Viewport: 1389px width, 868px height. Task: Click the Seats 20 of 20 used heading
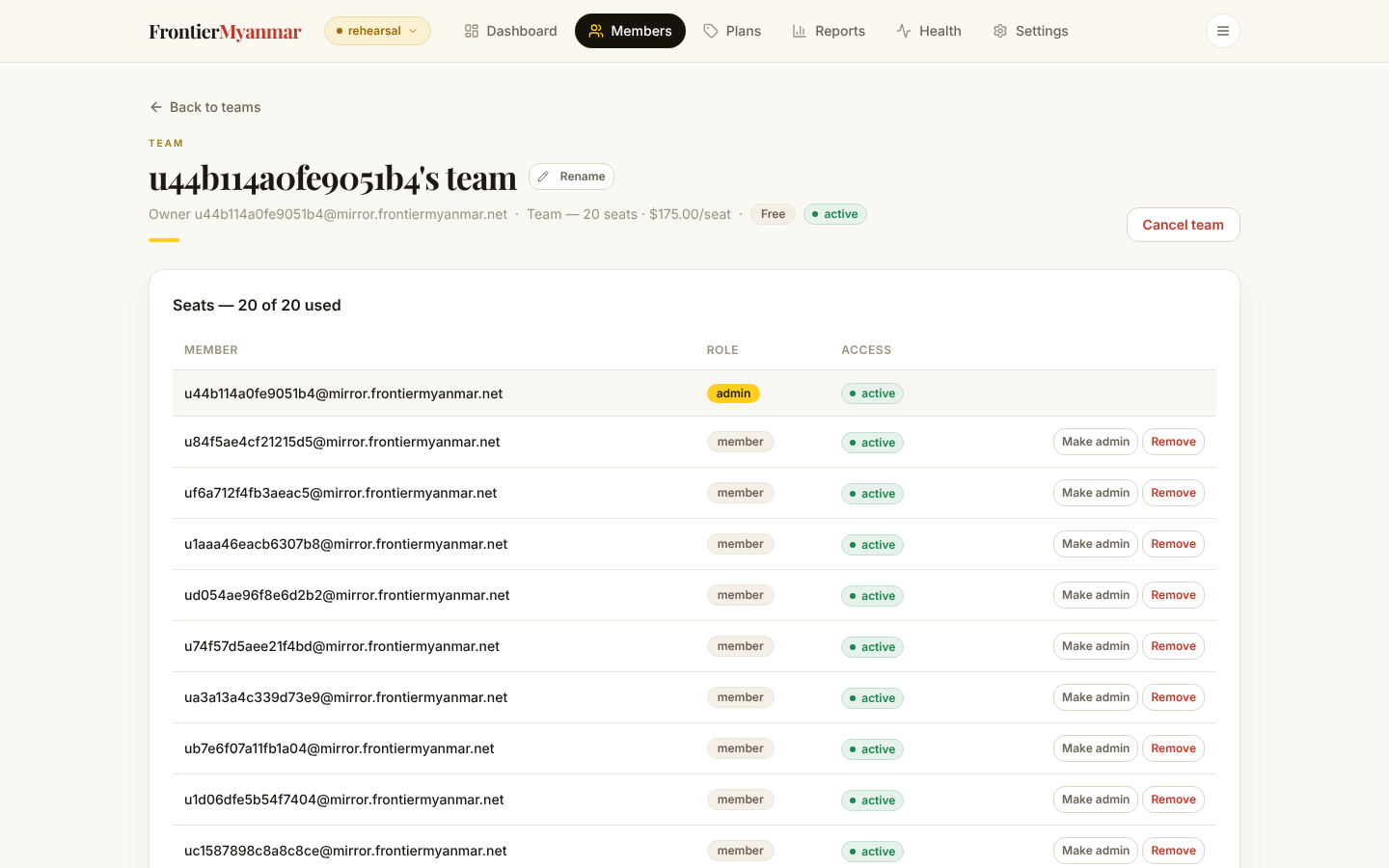tap(257, 305)
